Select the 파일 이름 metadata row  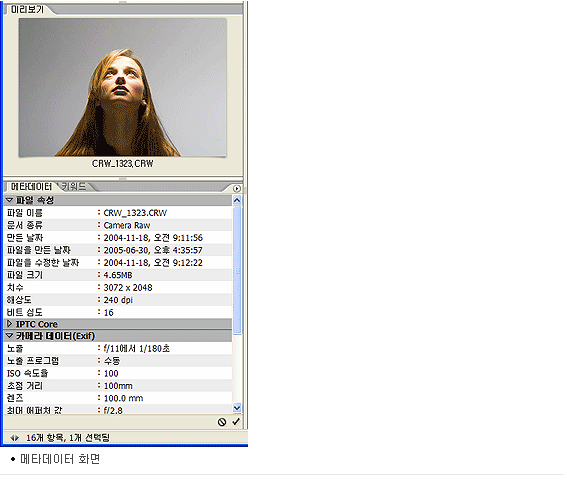click(x=118, y=213)
